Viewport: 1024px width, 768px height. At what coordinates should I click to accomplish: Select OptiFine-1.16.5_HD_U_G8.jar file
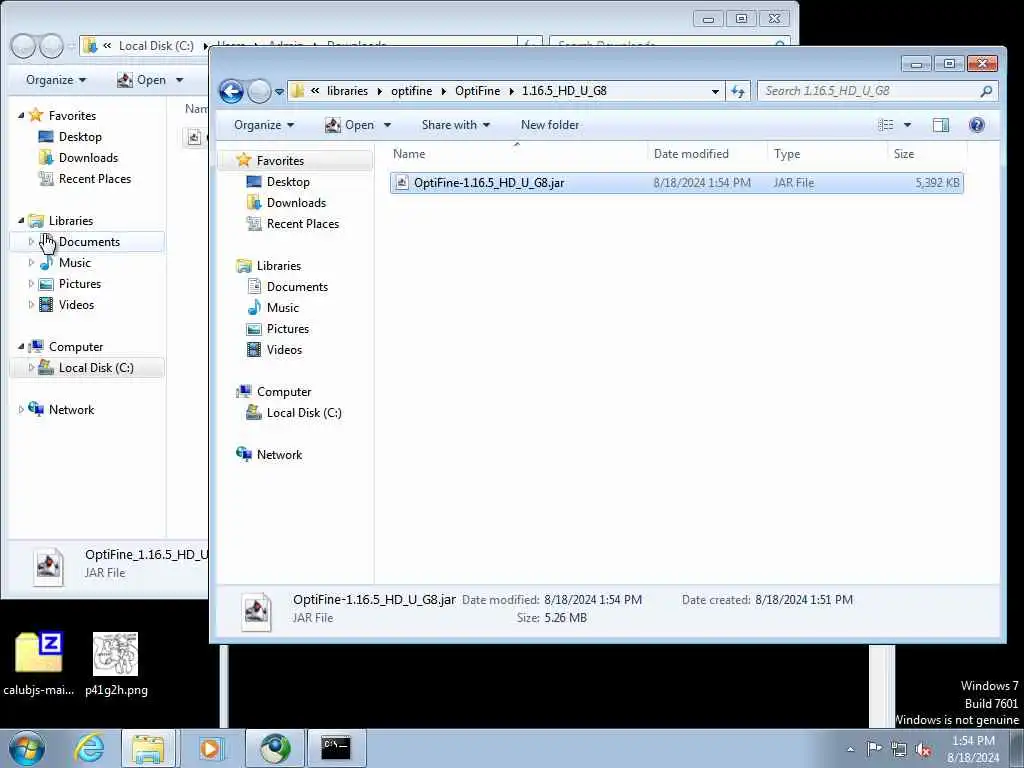click(677, 183)
